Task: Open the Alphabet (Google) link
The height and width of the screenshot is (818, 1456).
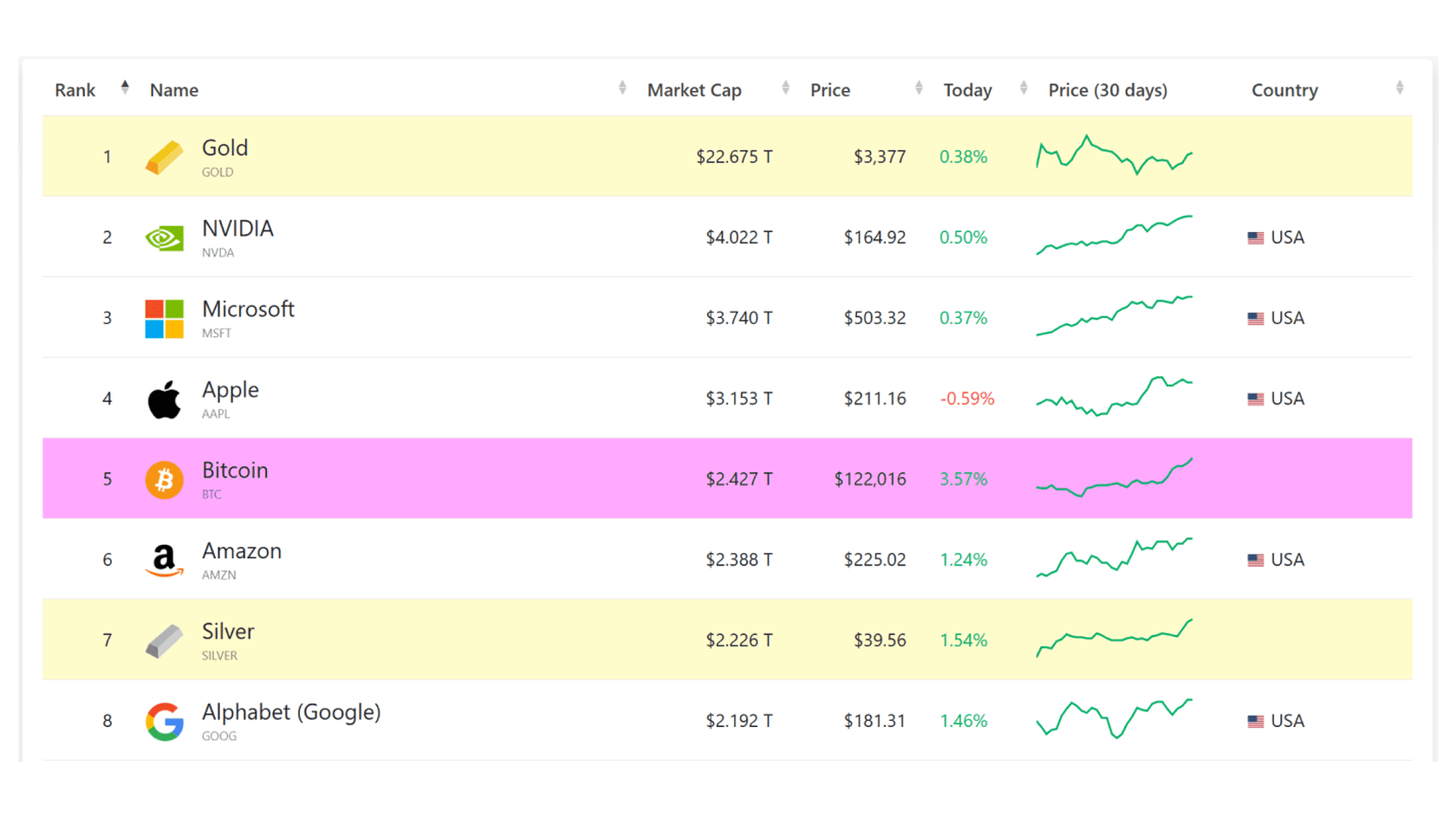Action: click(291, 712)
